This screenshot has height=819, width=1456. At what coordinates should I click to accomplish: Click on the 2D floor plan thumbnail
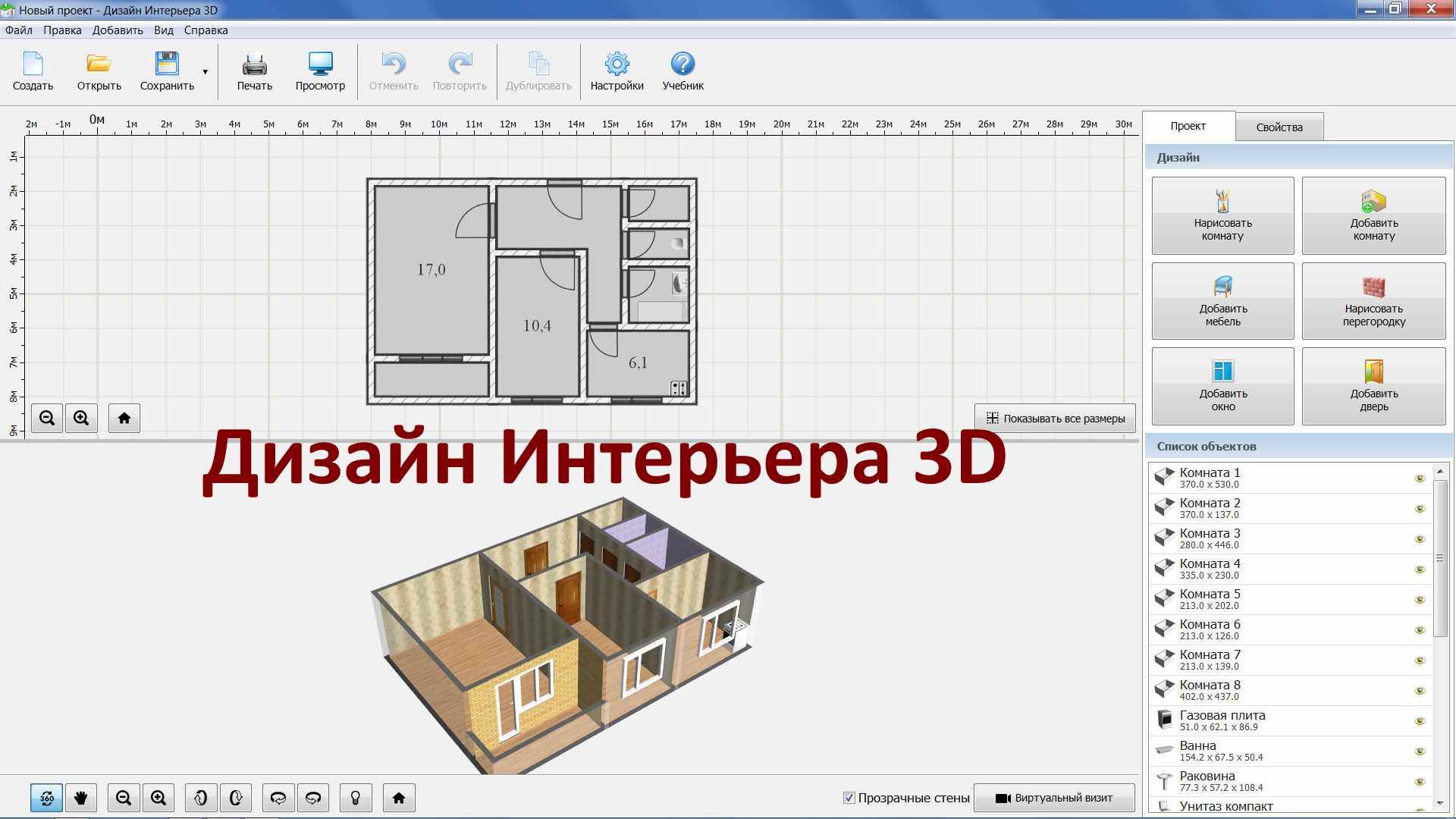pyautogui.click(x=535, y=290)
